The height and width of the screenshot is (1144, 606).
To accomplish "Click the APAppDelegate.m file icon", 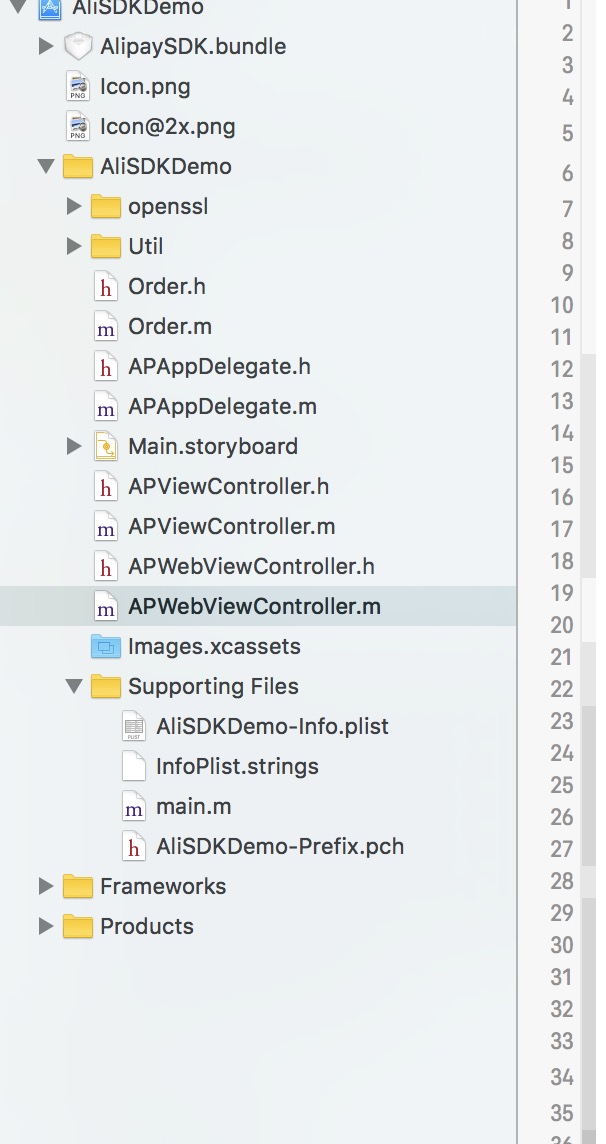I will 106,407.
